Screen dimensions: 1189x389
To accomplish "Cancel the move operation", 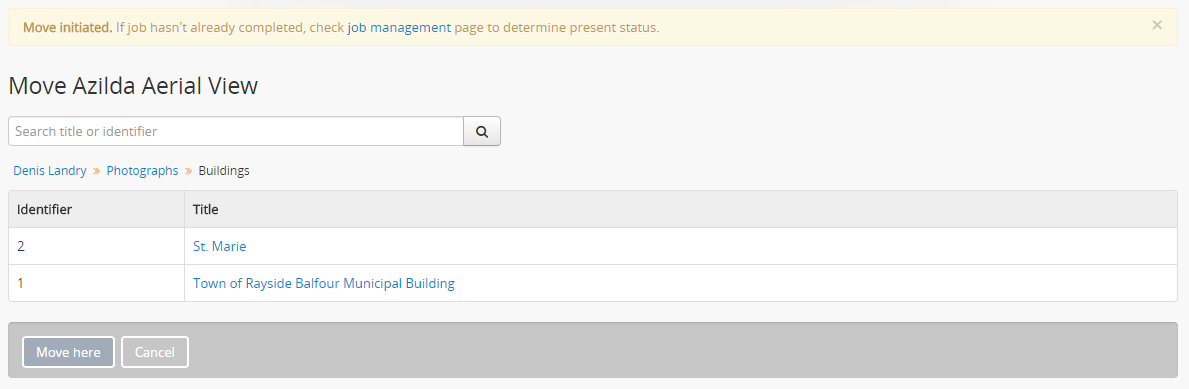I will pyautogui.click(x=155, y=352).
